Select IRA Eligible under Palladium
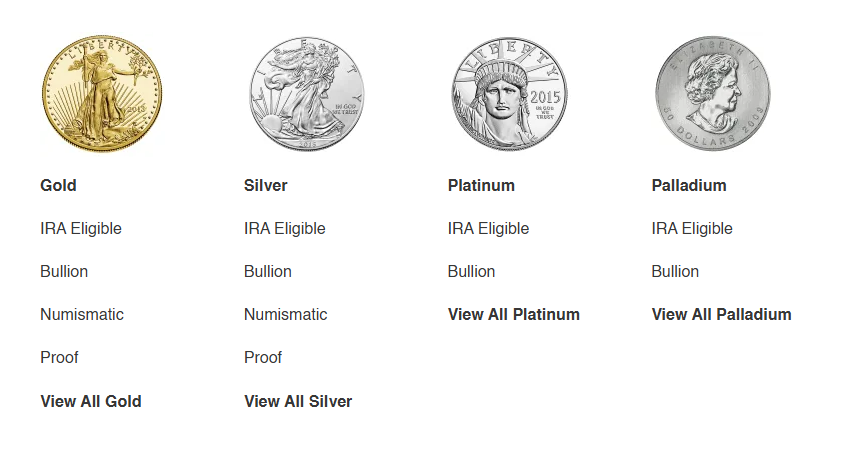843x451 pixels. 692,228
